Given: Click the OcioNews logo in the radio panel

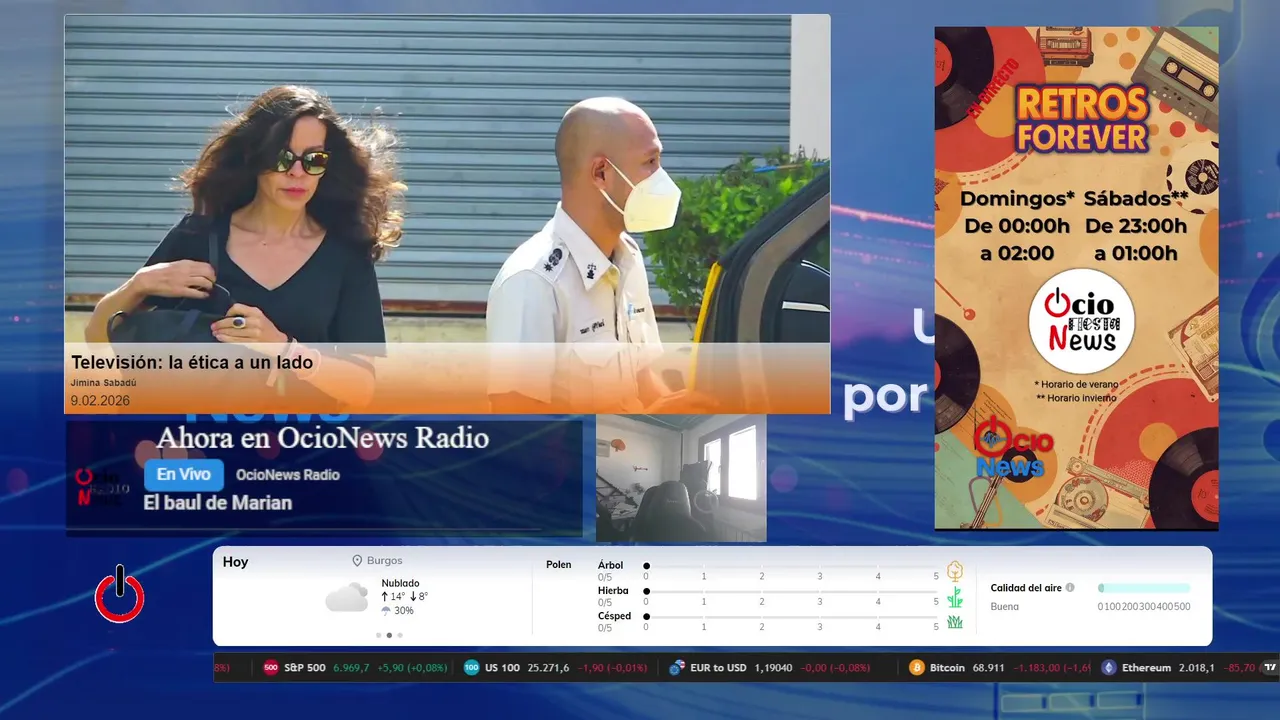Looking at the screenshot, I should pos(102,487).
